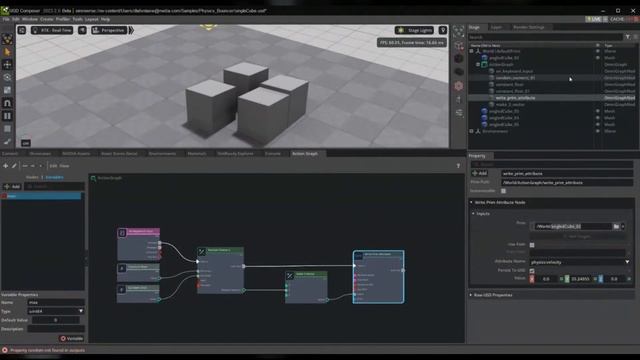Image resolution: width=640 pixels, height=360 pixels.
Task: Expand the viewport toolbar double-chevron
Action: [x=131, y=30]
